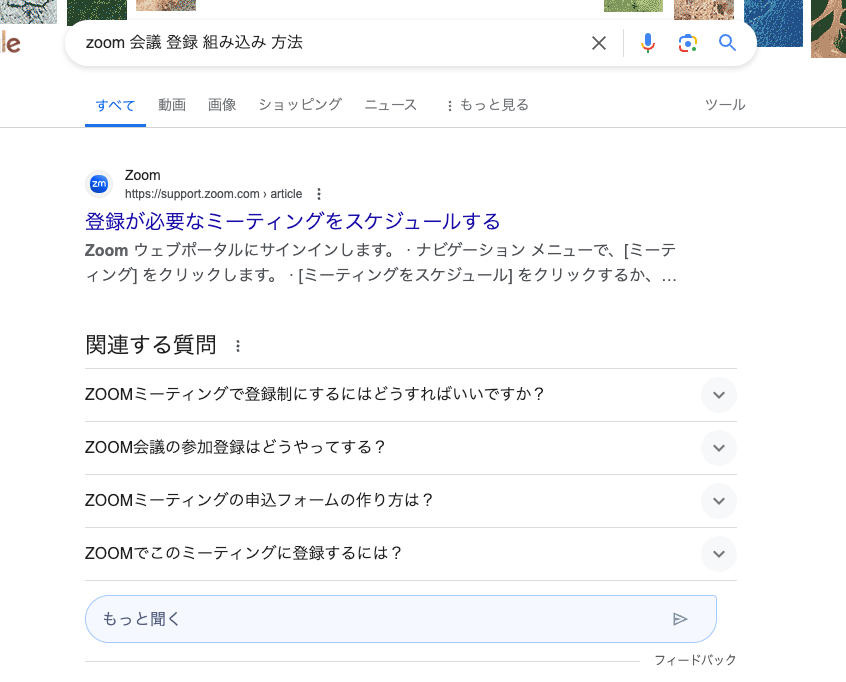Expand ZOOMミーティングの申込フォームの作り方は question
Image resolution: width=846 pixels, height=682 pixels.
[x=718, y=501]
